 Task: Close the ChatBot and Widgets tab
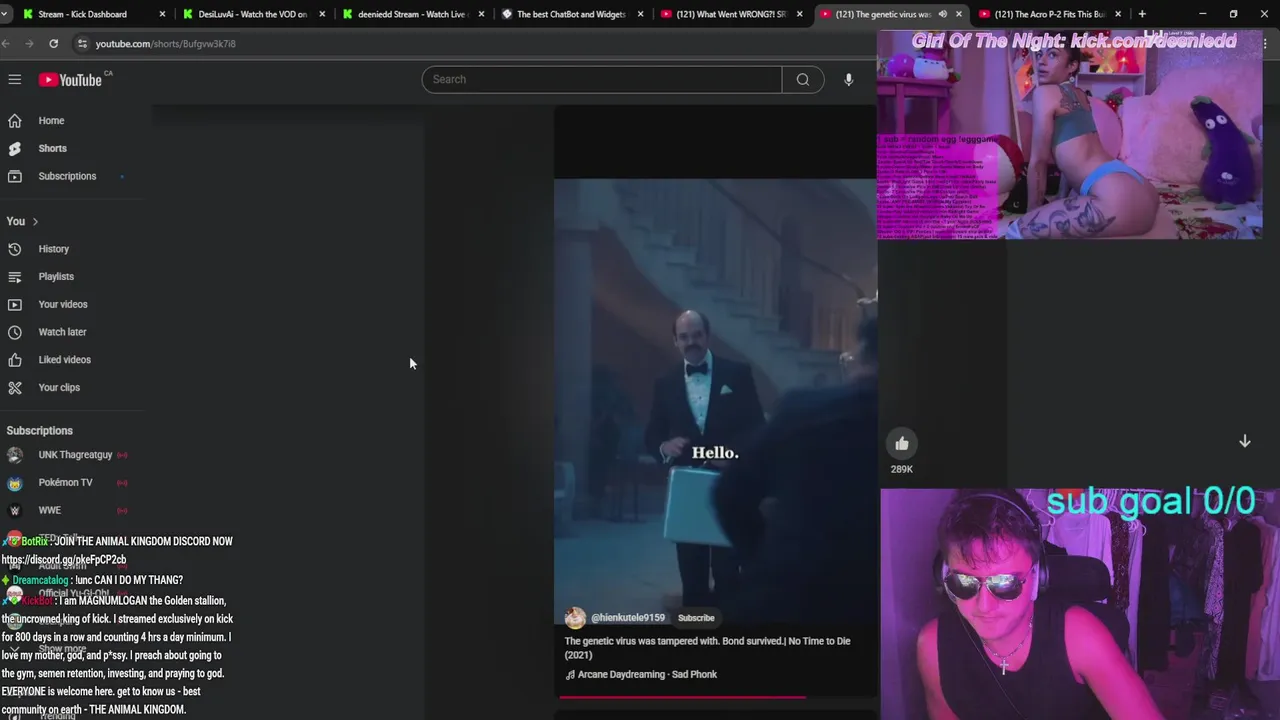pyautogui.click(x=641, y=14)
